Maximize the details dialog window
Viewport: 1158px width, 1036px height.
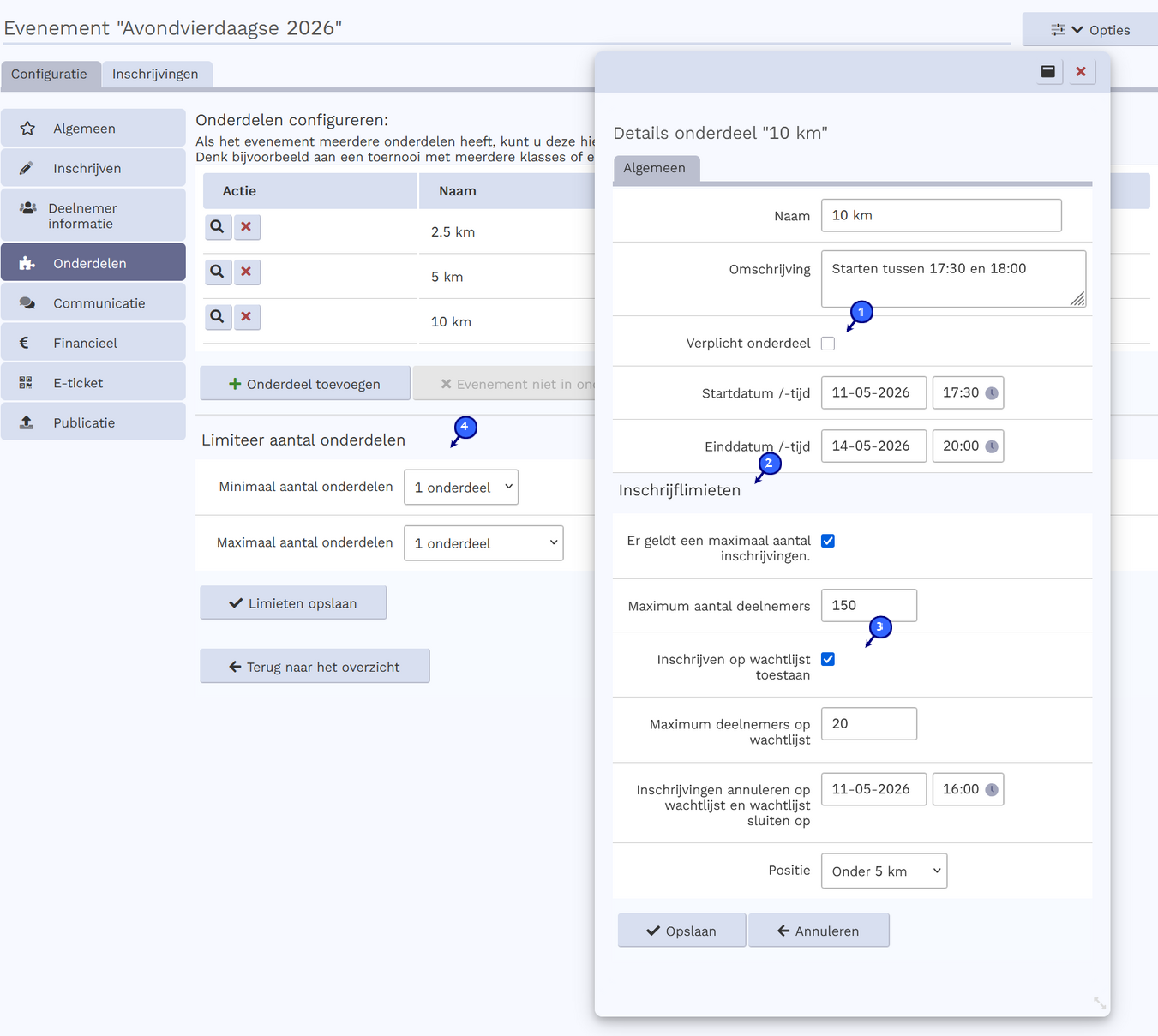click(x=1047, y=72)
